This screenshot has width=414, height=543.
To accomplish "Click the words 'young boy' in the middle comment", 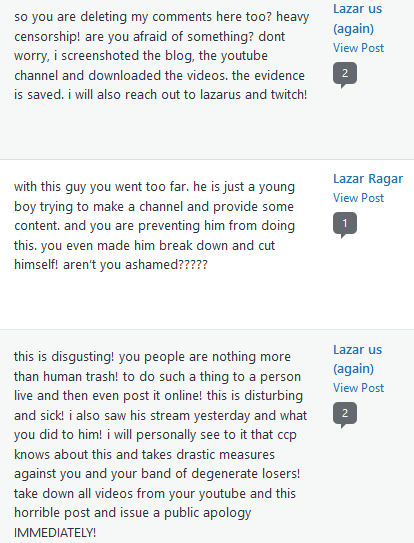I will click(155, 196).
